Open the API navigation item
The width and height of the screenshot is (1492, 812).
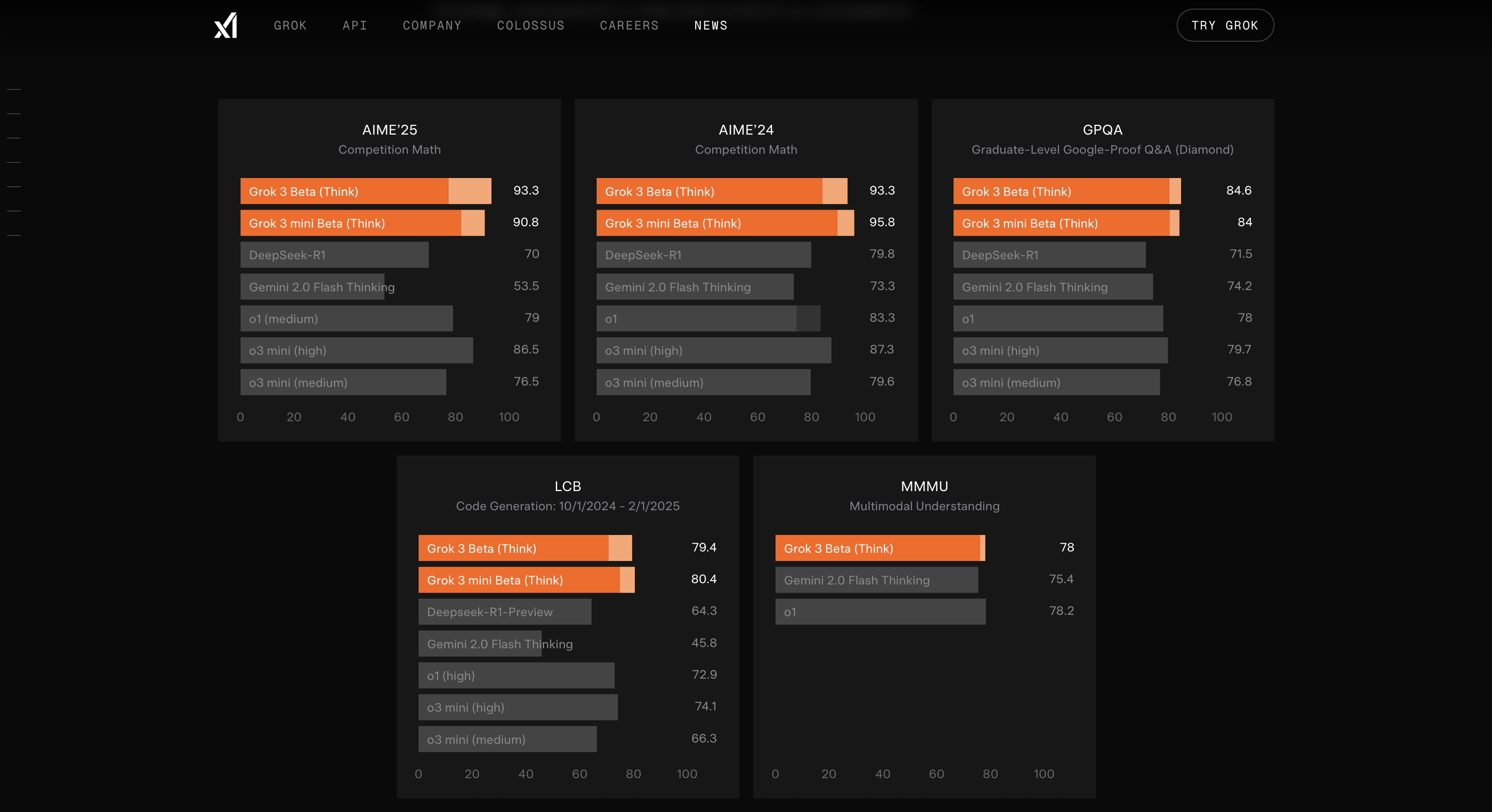[354, 25]
